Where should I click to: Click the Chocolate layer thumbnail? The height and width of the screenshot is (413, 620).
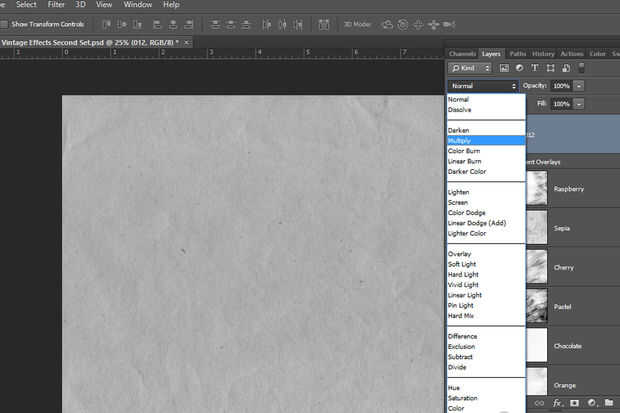coord(538,345)
